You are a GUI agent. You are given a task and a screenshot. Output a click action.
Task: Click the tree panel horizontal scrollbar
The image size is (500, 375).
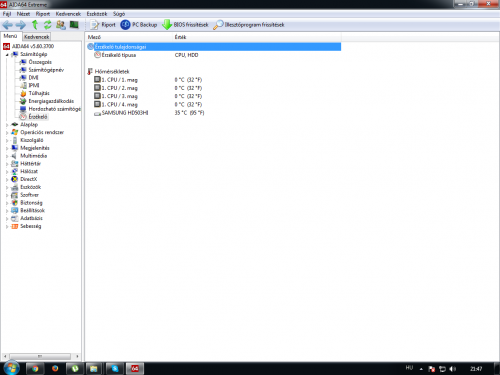pyautogui.click(x=40, y=356)
